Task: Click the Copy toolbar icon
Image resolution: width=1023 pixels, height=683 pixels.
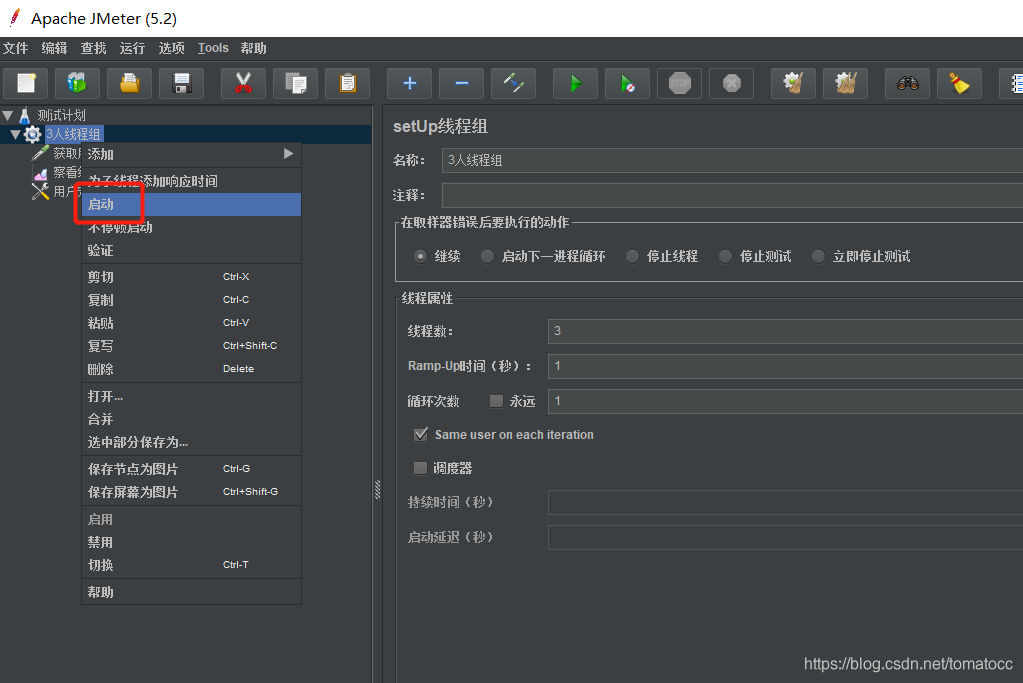Action: (295, 83)
